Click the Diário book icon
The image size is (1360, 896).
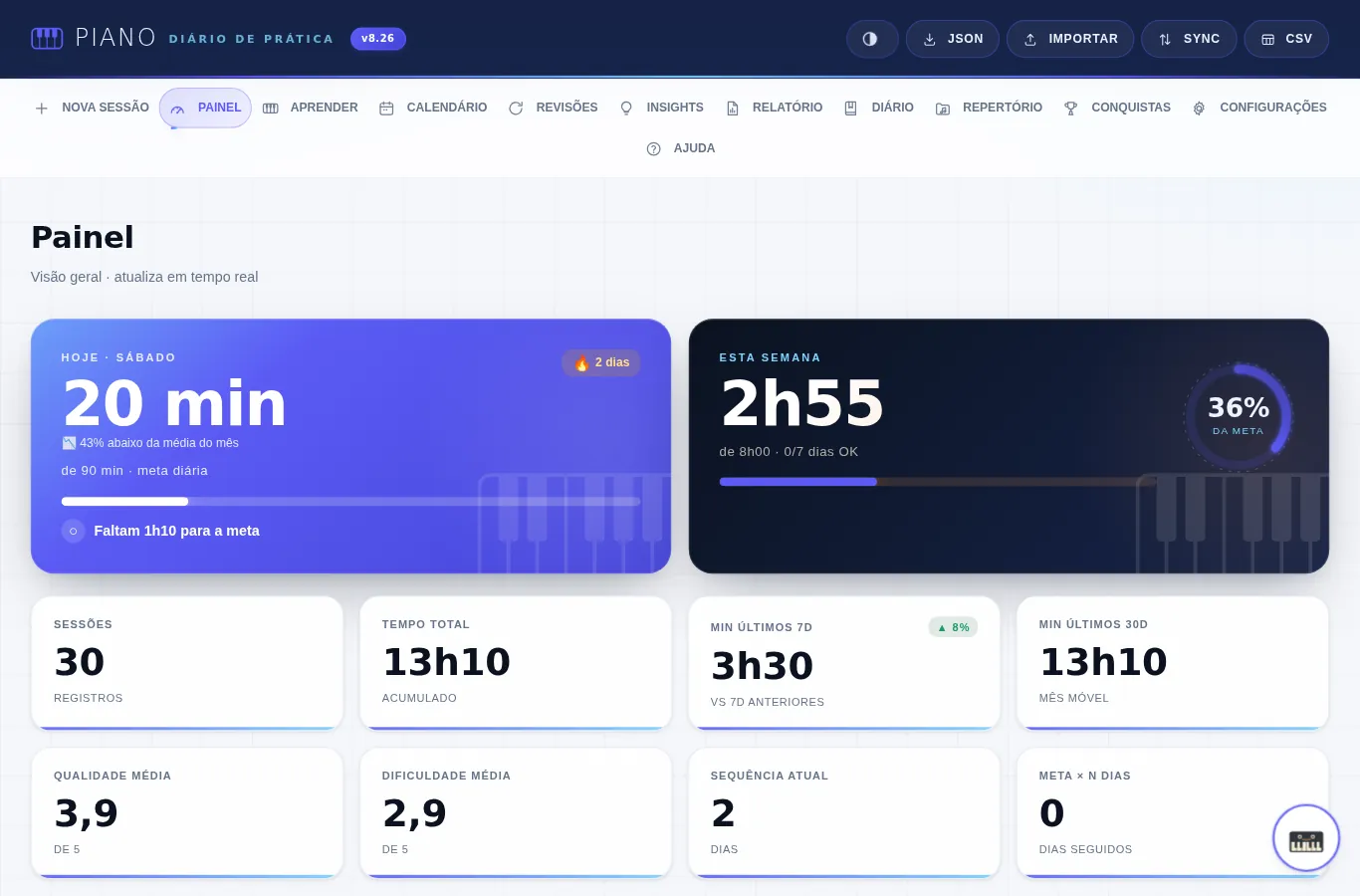pos(851,109)
